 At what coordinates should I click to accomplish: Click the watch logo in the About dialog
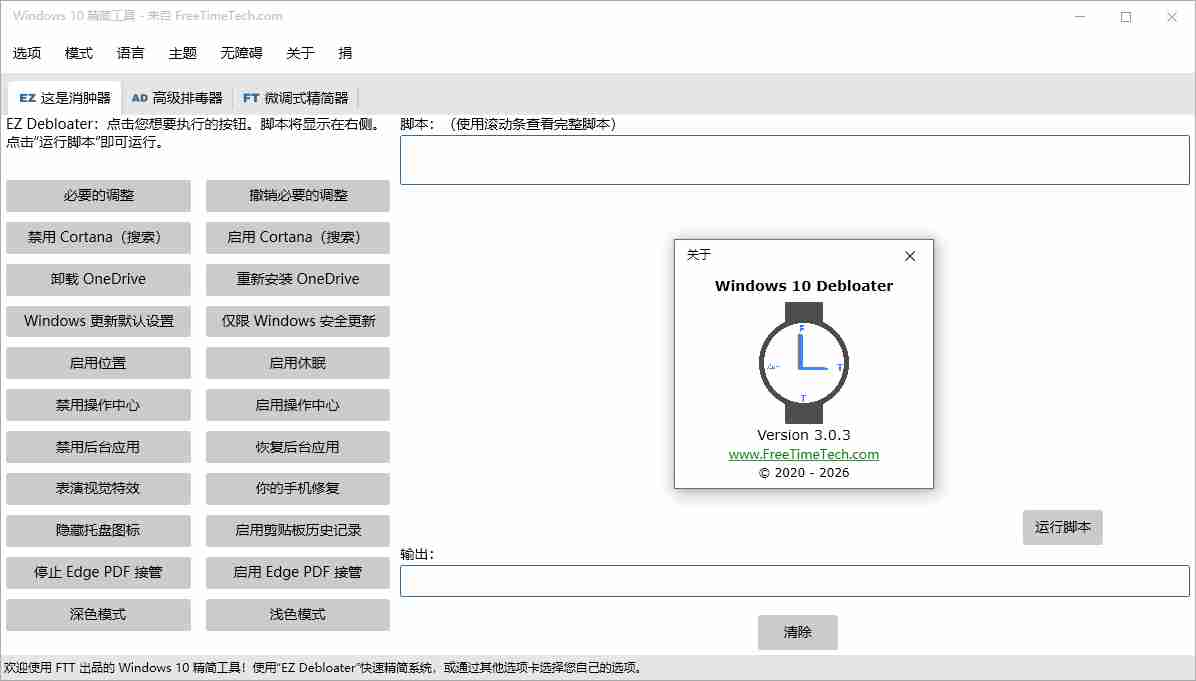tap(804, 363)
